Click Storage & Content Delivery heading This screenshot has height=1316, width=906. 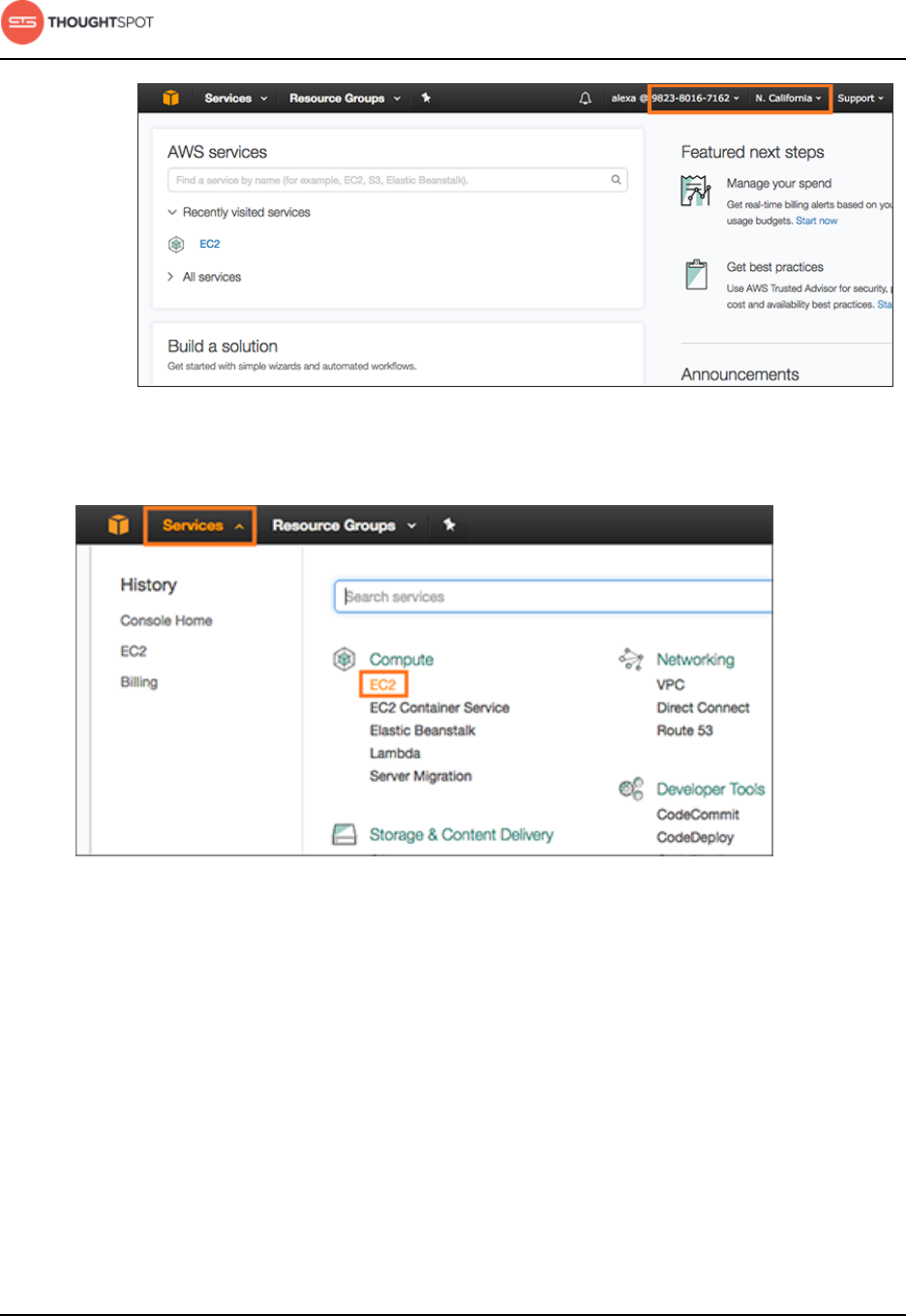(462, 834)
